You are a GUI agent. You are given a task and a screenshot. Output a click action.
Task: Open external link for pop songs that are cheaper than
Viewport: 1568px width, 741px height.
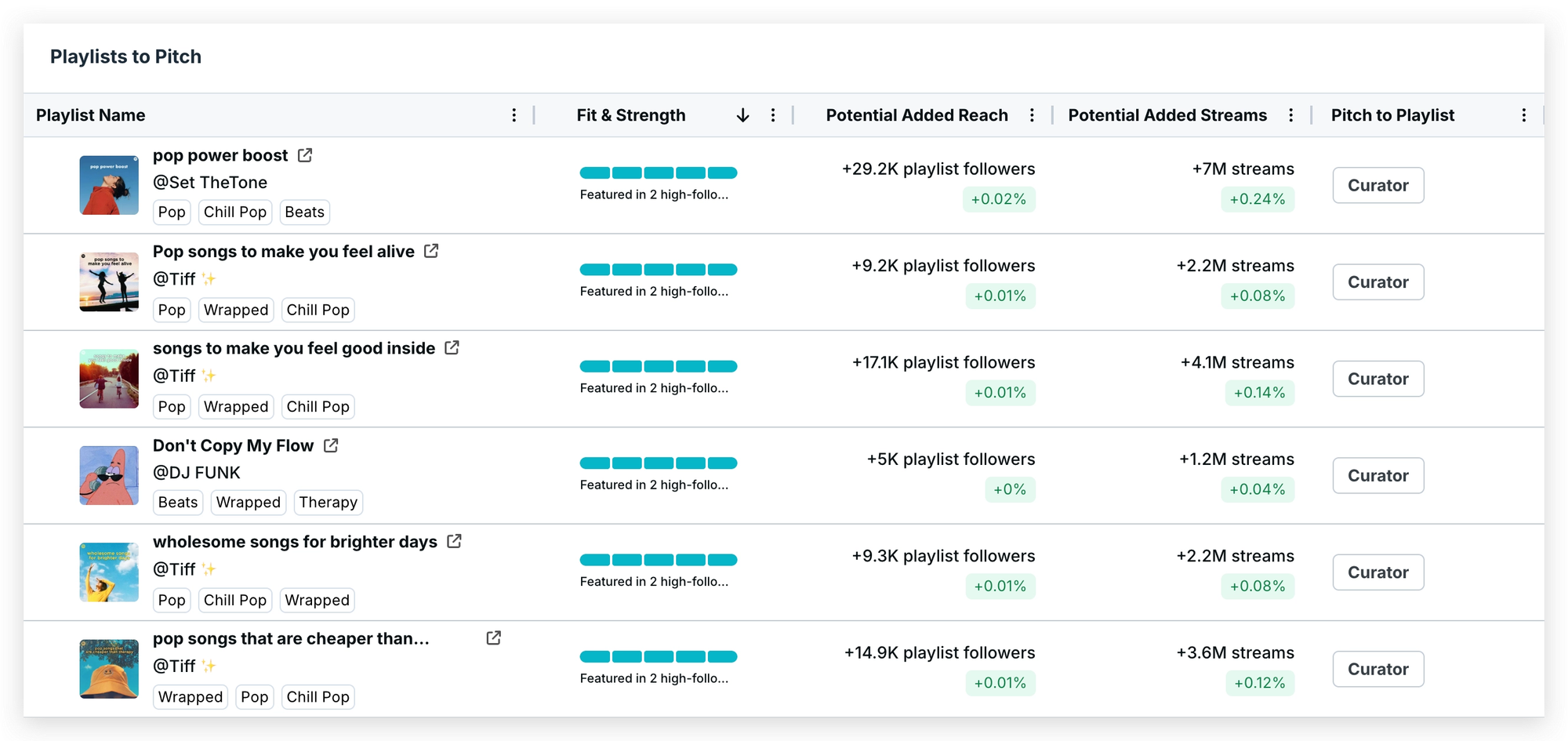pos(493,638)
